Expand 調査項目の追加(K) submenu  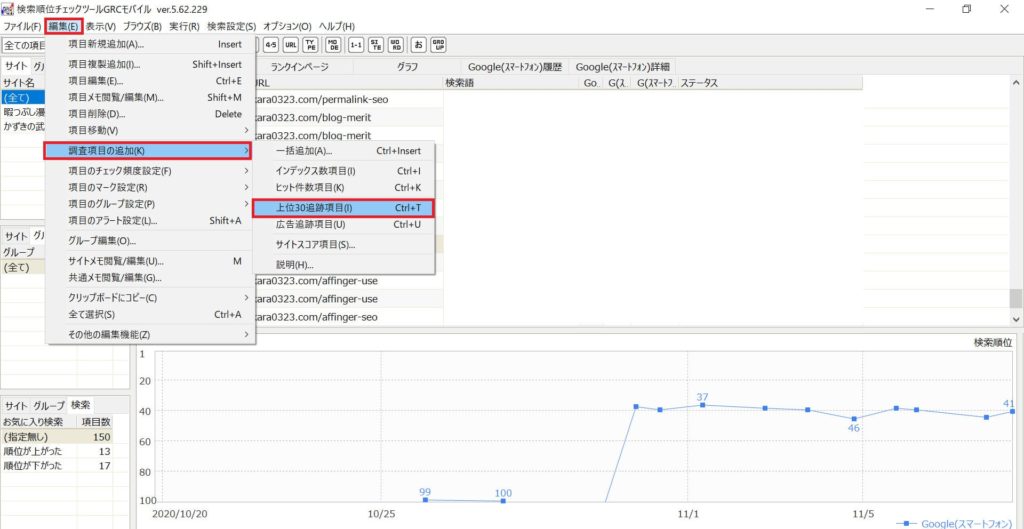148,151
